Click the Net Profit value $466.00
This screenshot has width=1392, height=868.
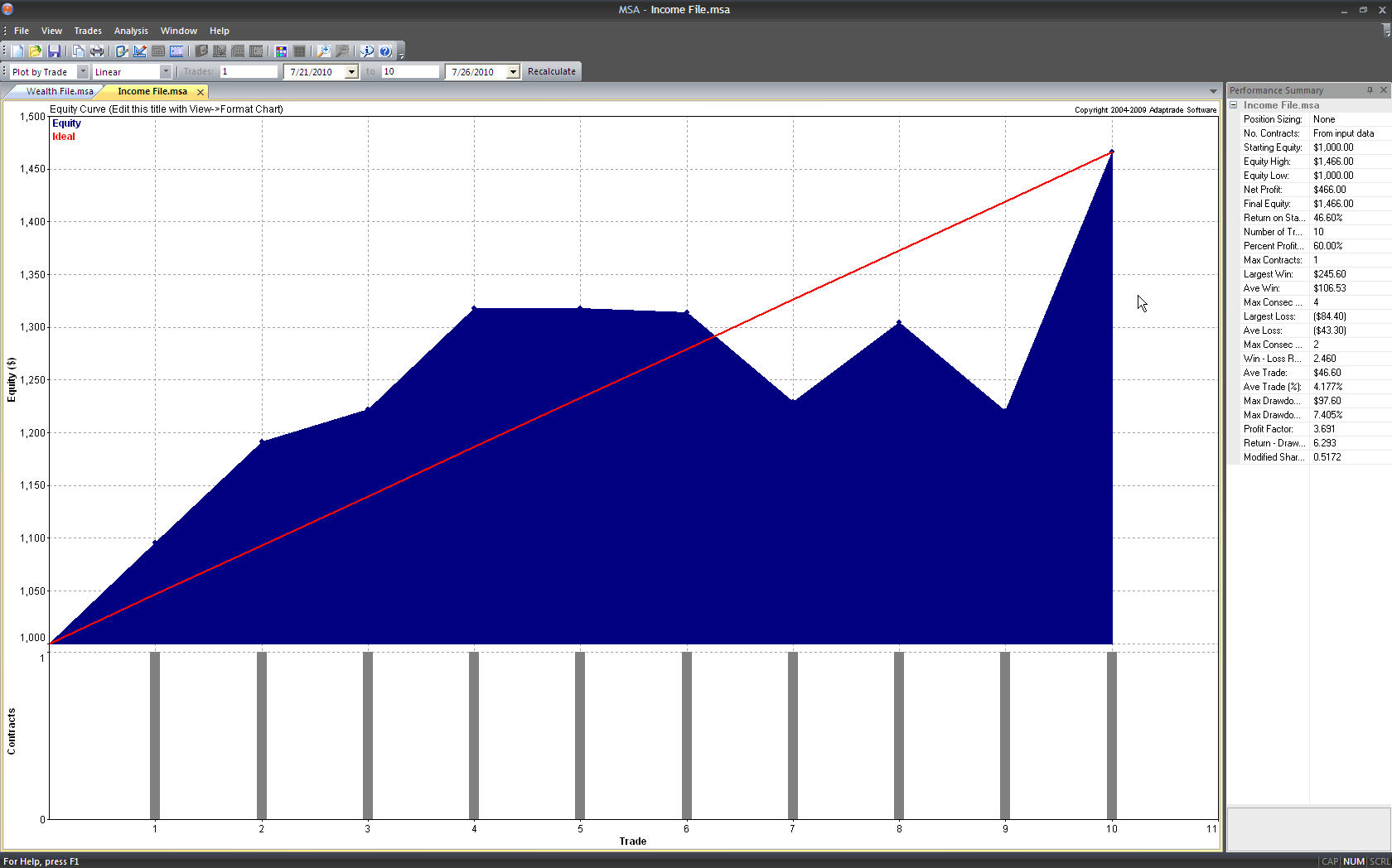1330,190
